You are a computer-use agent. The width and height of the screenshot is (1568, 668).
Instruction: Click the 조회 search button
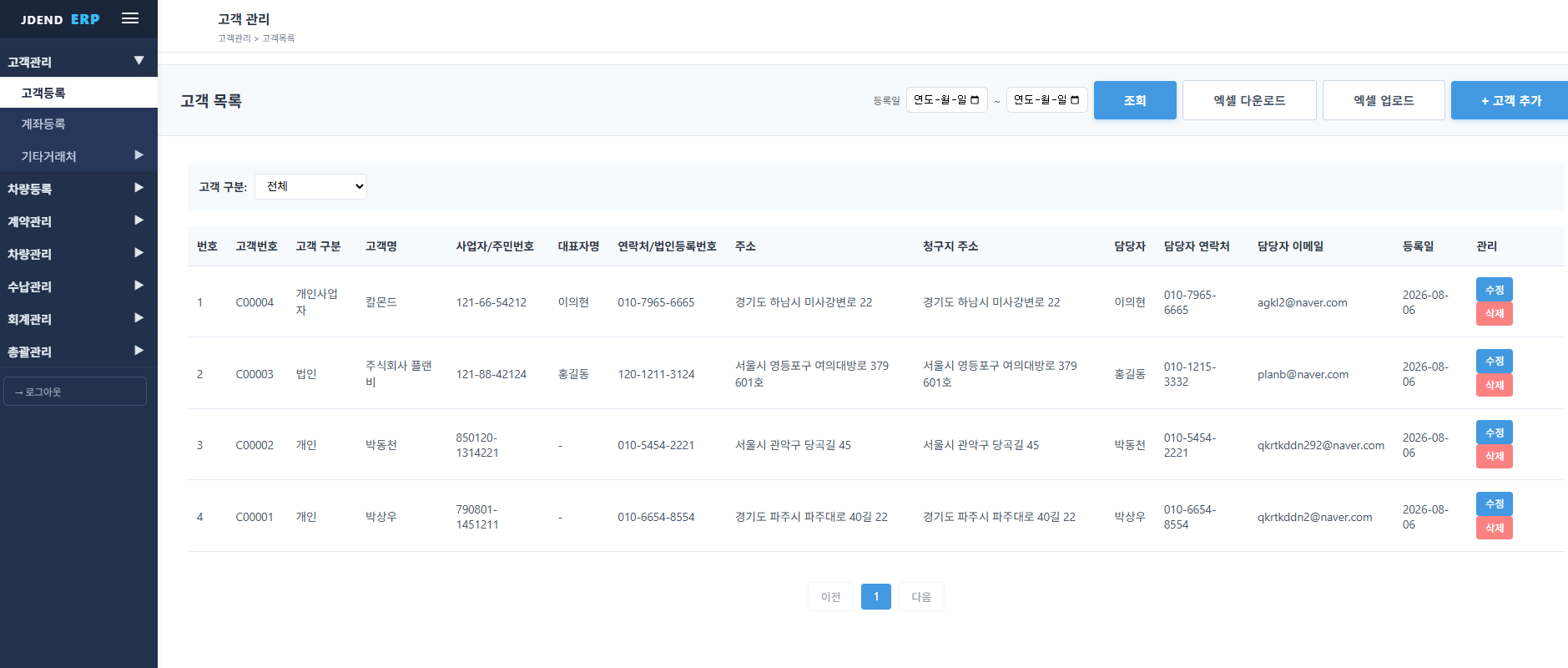(1135, 100)
